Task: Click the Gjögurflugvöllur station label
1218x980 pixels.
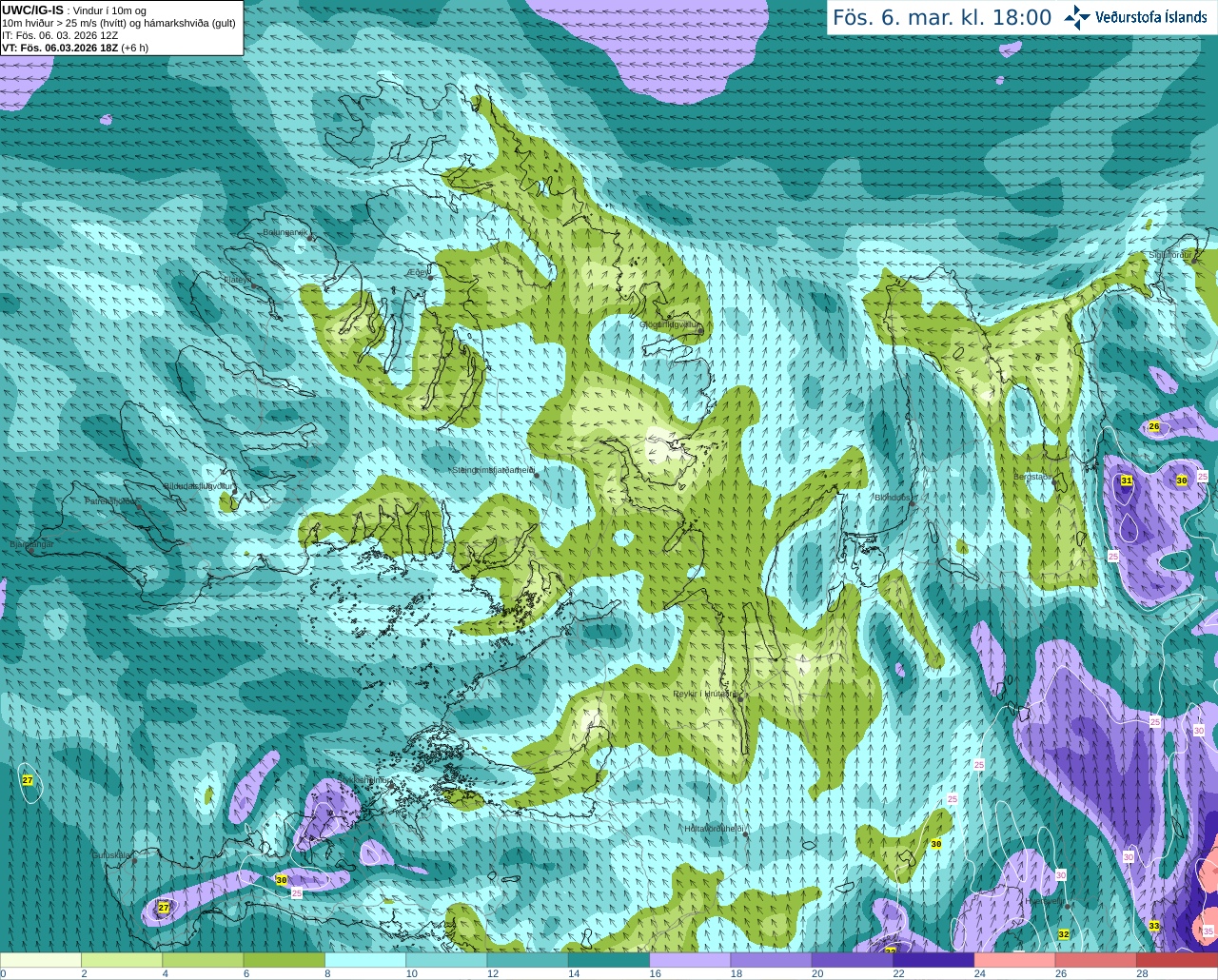Action: 670,323
